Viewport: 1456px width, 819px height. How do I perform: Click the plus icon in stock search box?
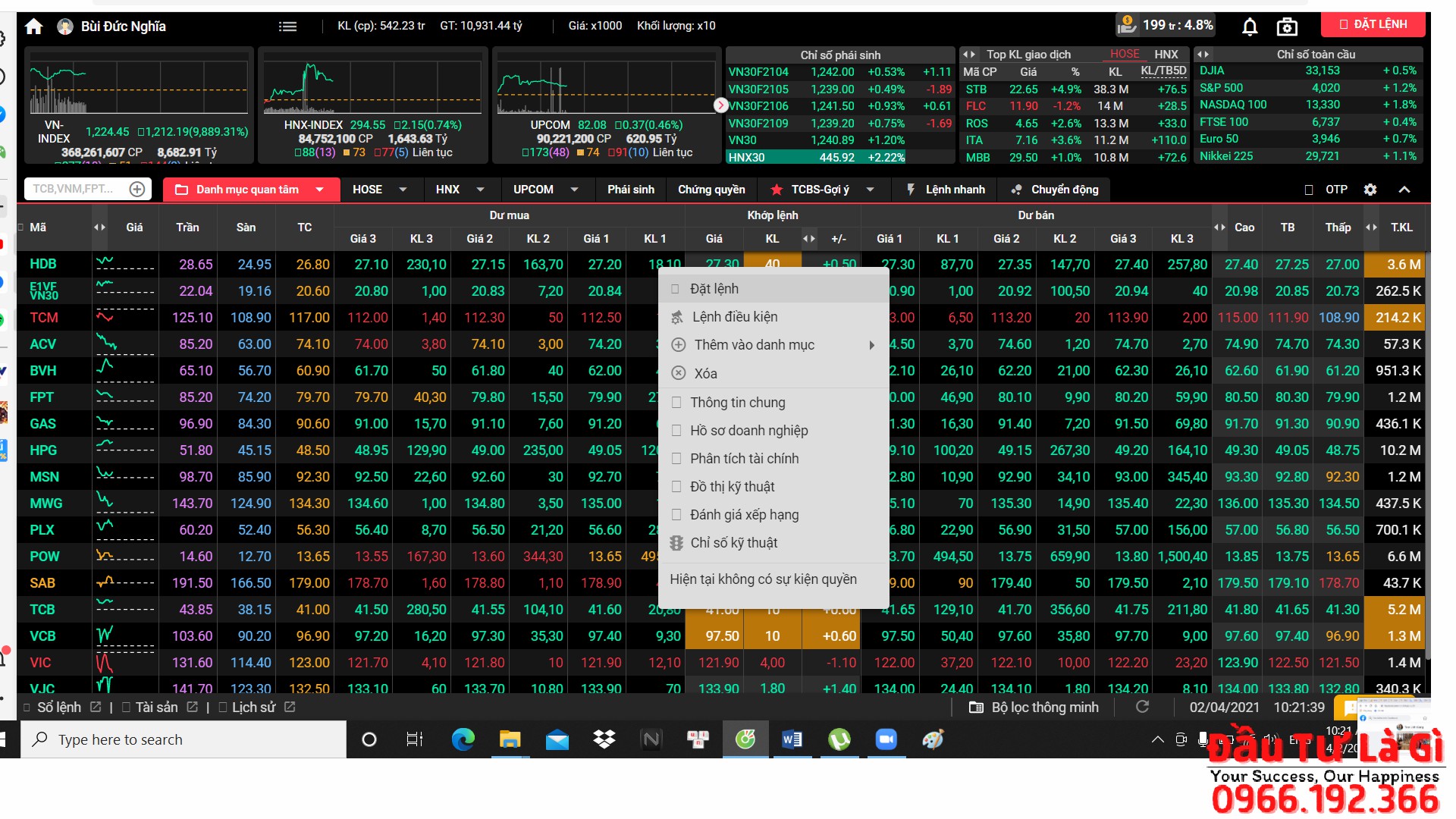tap(137, 190)
